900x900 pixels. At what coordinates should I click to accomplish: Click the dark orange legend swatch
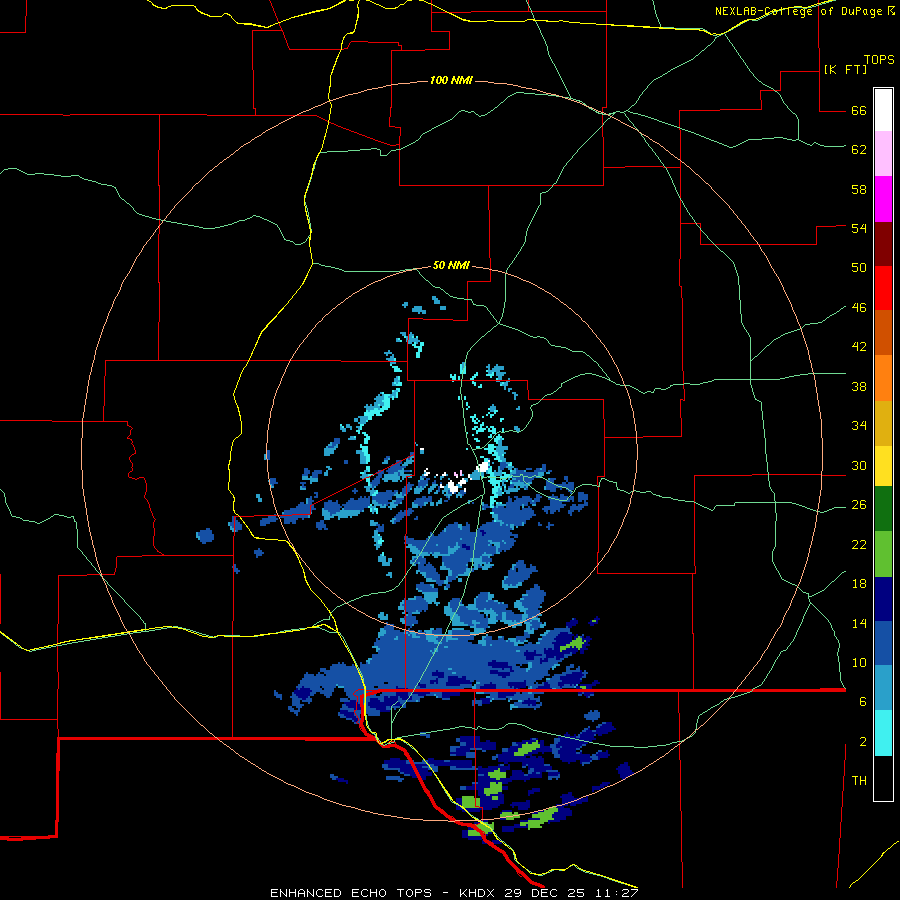click(x=883, y=333)
